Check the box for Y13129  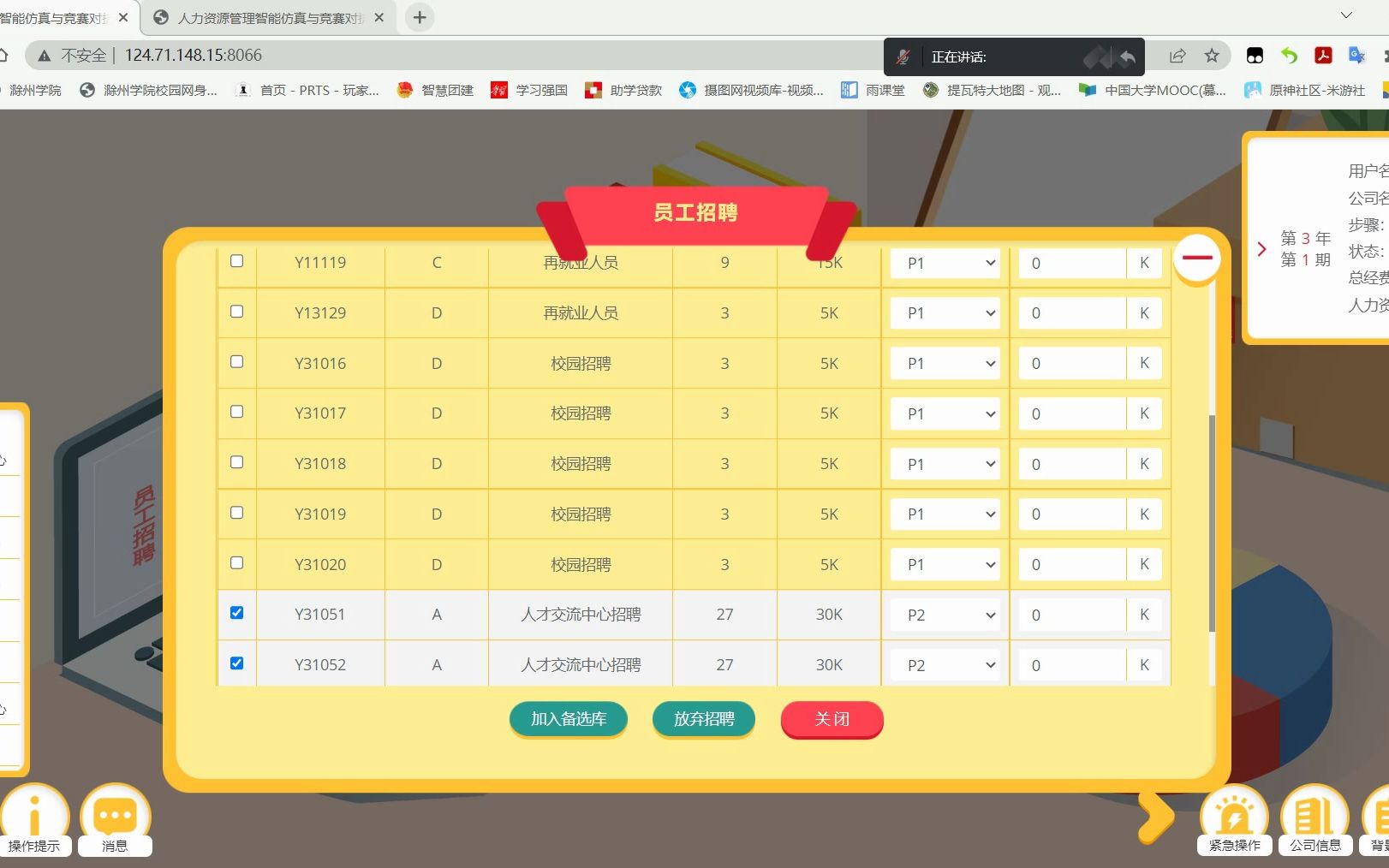point(237,312)
